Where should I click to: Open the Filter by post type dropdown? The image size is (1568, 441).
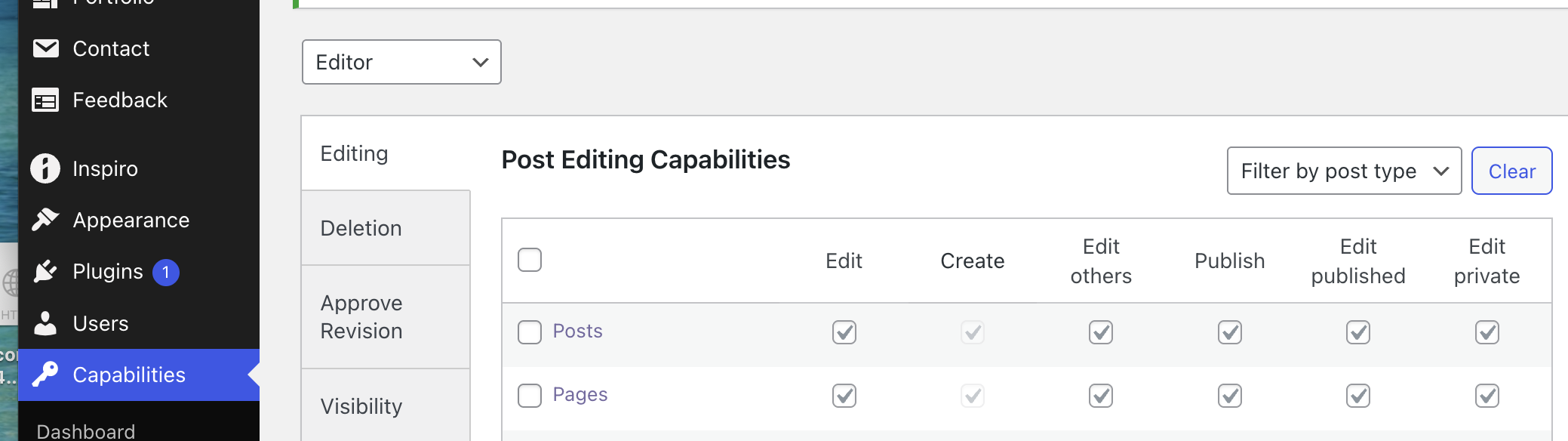pyautogui.click(x=1344, y=171)
